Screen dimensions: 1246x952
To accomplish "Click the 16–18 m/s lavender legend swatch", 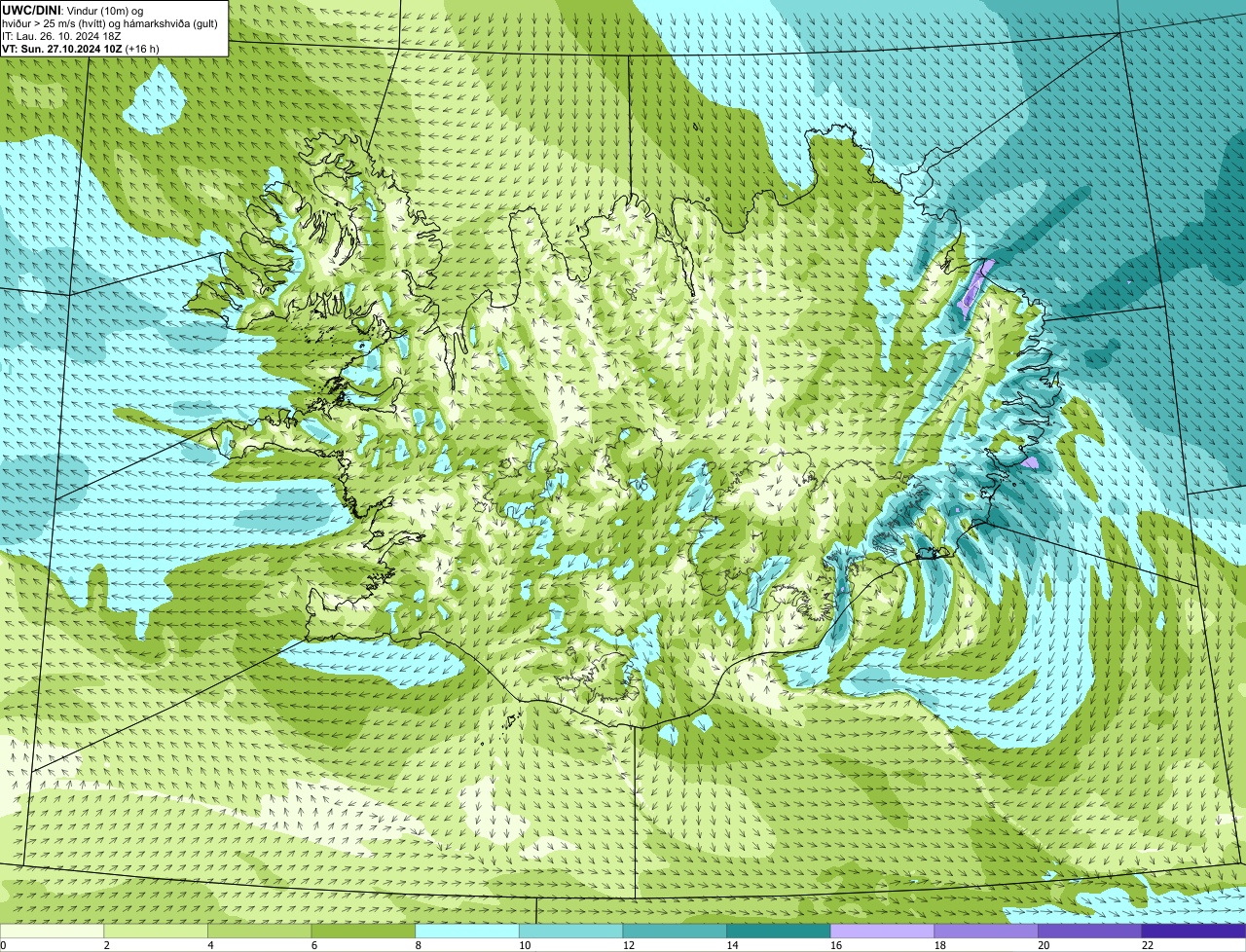I will coord(882,931).
